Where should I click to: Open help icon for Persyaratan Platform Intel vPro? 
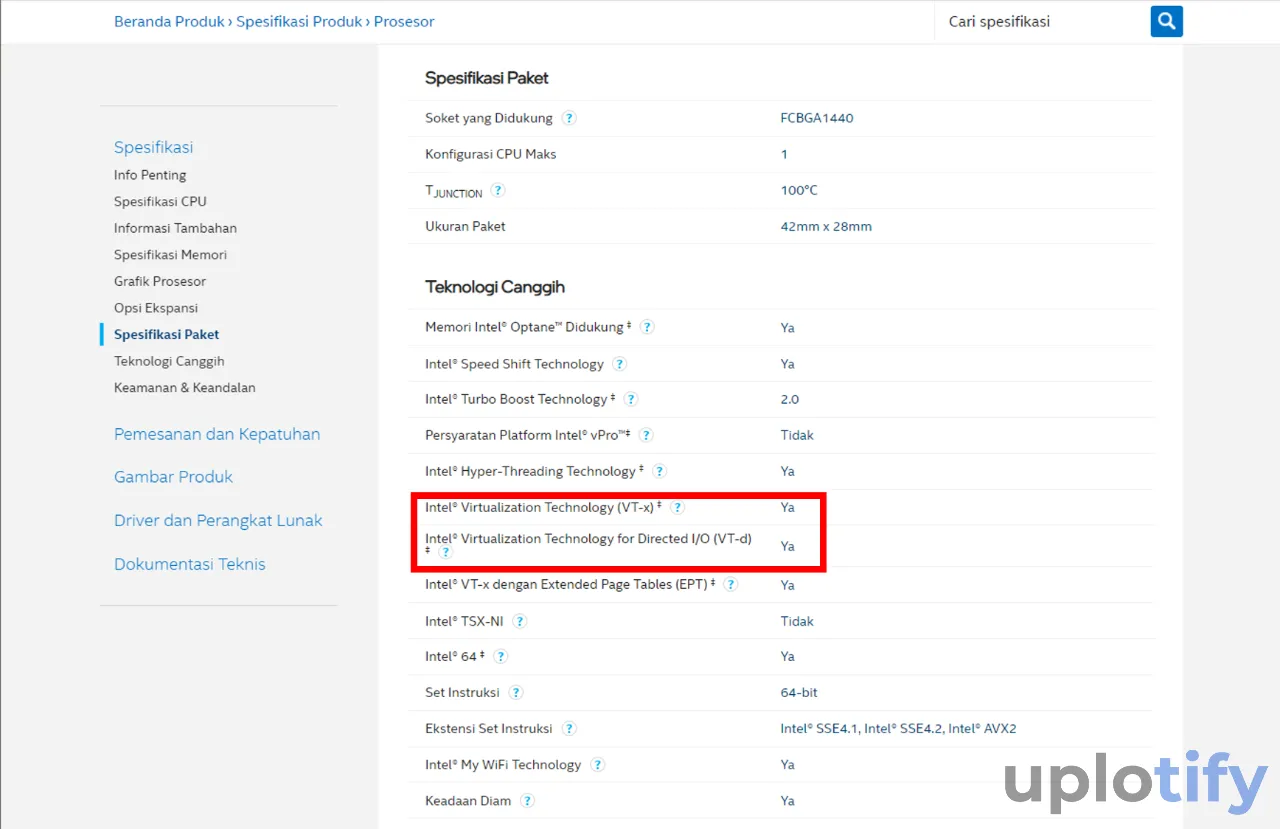[646, 435]
